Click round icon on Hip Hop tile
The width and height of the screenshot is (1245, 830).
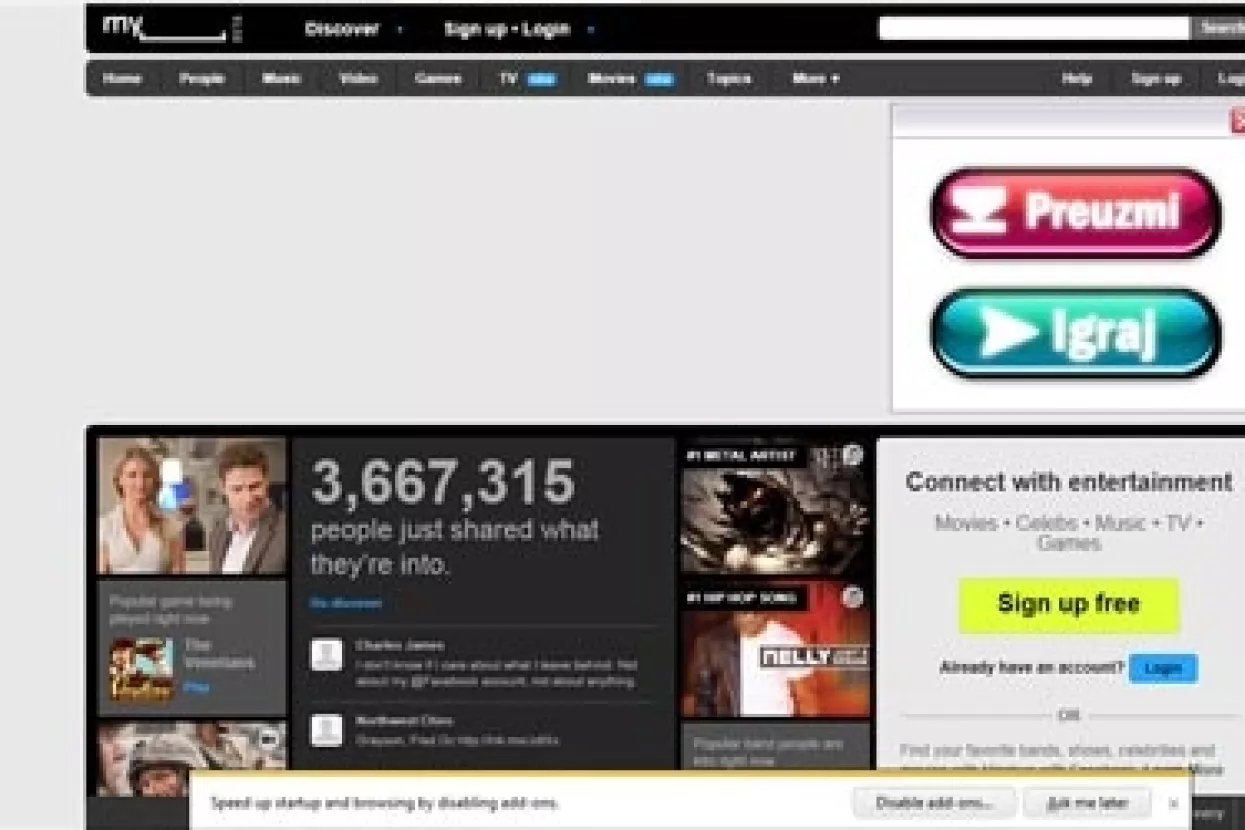pos(852,598)
